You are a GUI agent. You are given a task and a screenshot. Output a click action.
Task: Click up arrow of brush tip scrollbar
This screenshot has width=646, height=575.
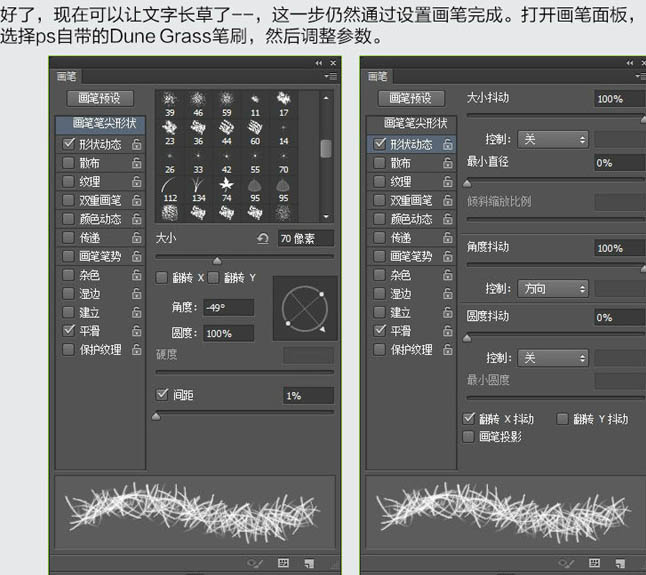point(326,98)
